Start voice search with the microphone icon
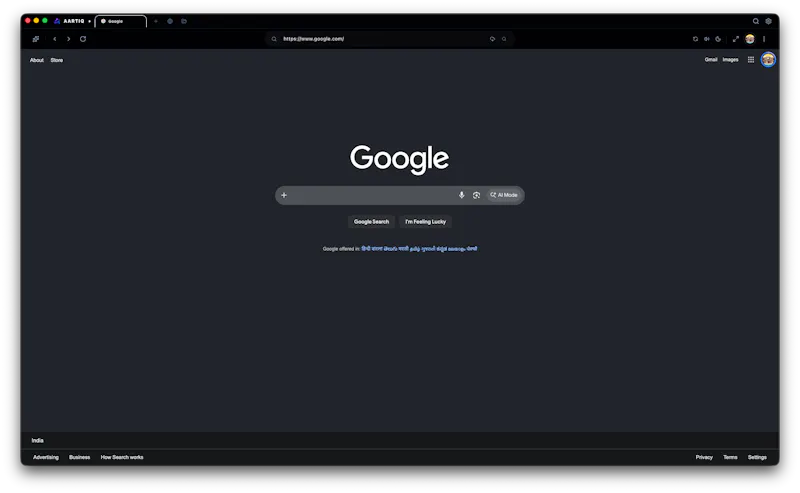 461,195
